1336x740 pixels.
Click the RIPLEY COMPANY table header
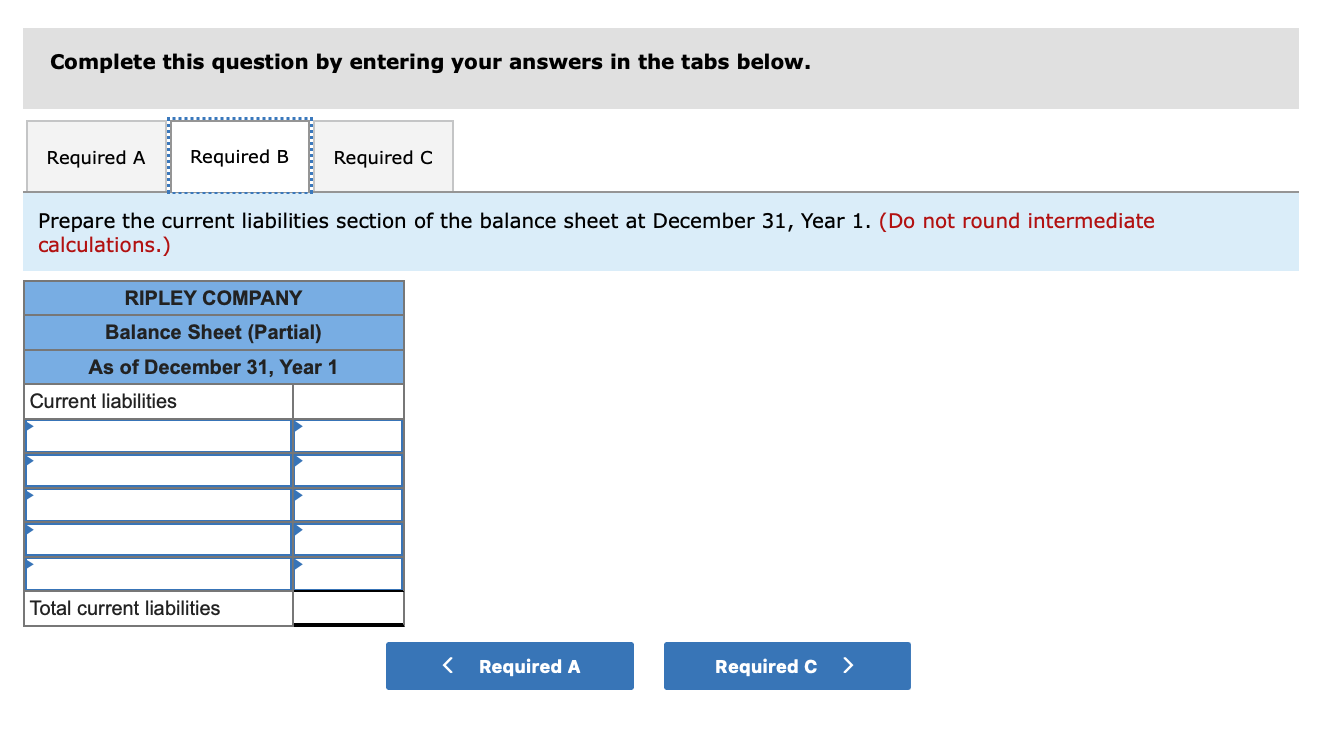click(x=213, y=298)
